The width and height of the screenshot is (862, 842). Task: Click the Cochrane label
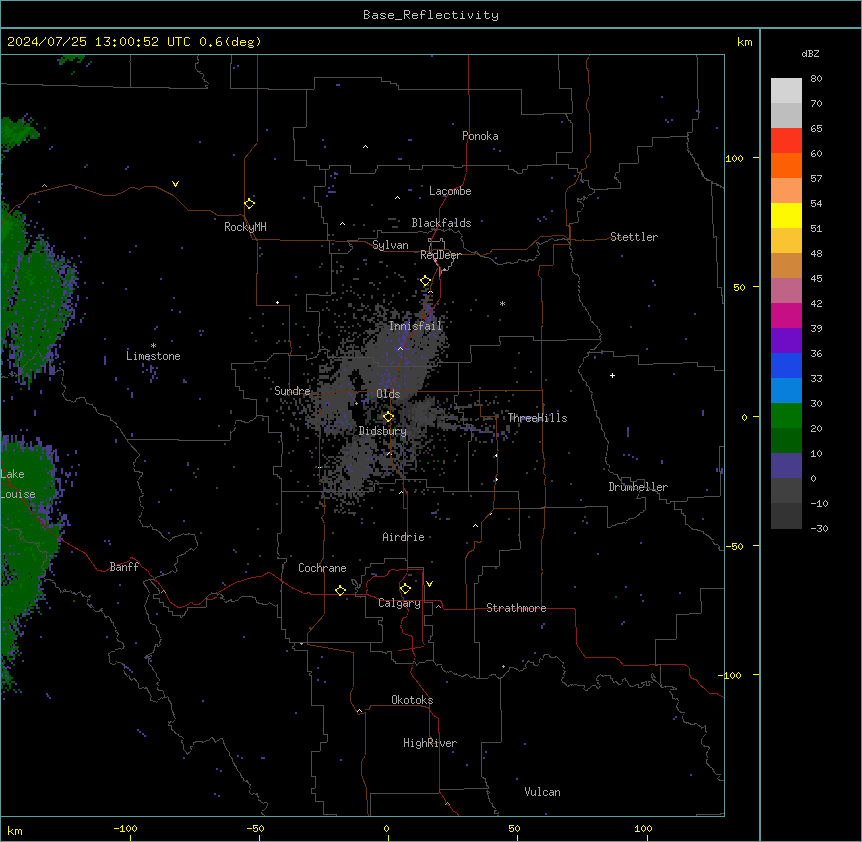point(322,568)
